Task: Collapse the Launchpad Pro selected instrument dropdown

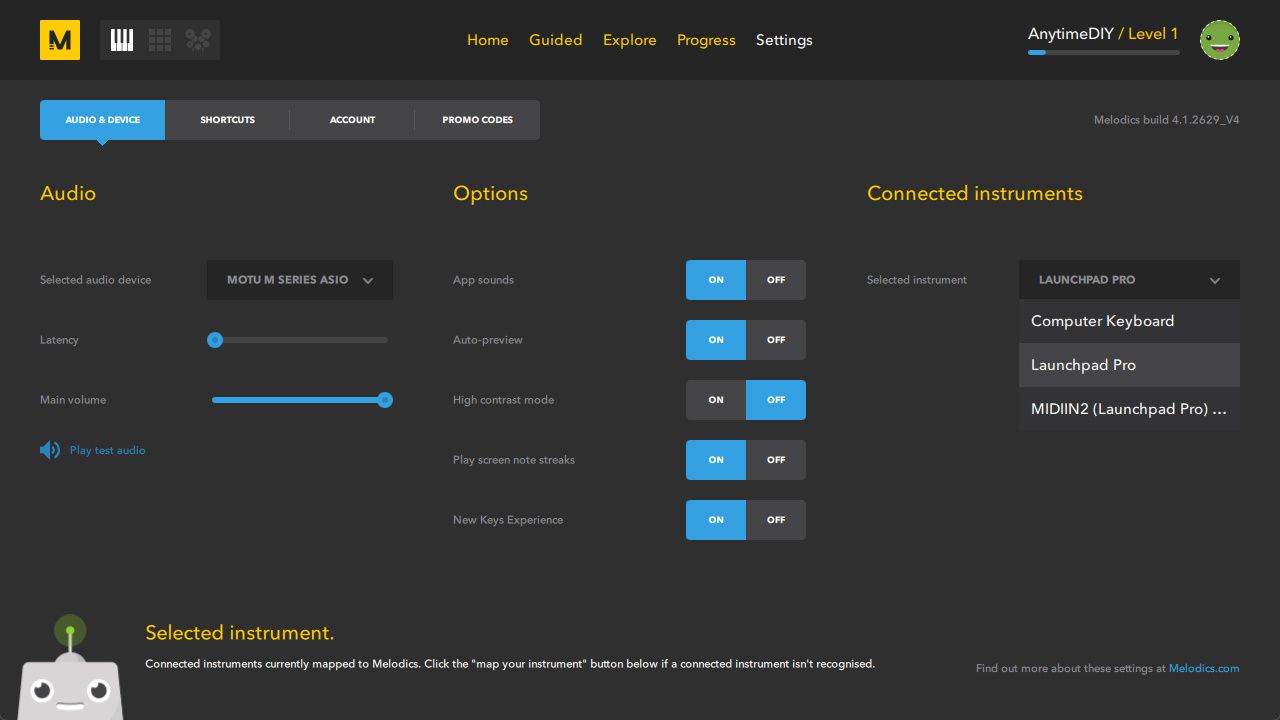Action: 1129,280
